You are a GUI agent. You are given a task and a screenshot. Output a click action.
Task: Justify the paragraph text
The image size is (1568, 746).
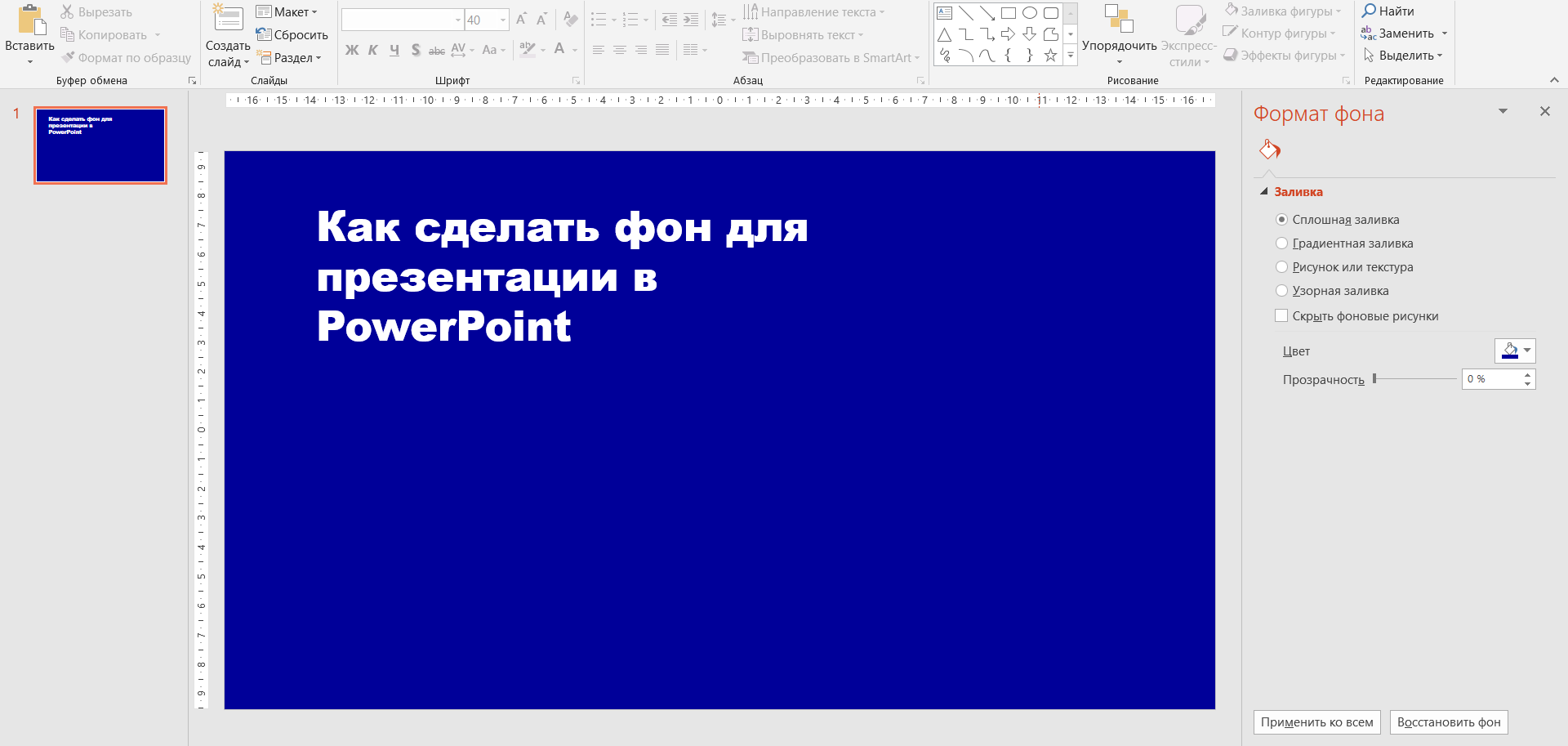662,50
